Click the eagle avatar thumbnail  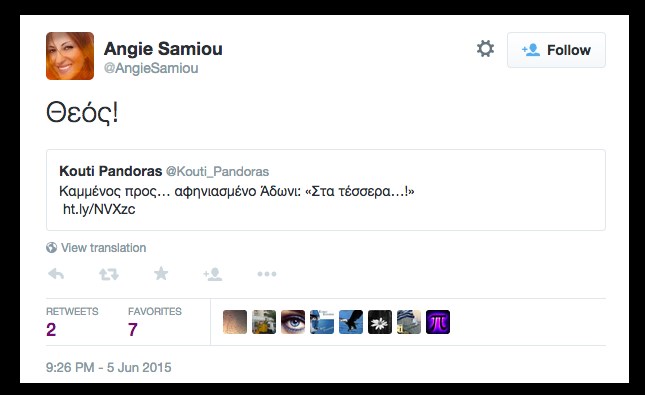pyautogui.click(x=351, y=322)
